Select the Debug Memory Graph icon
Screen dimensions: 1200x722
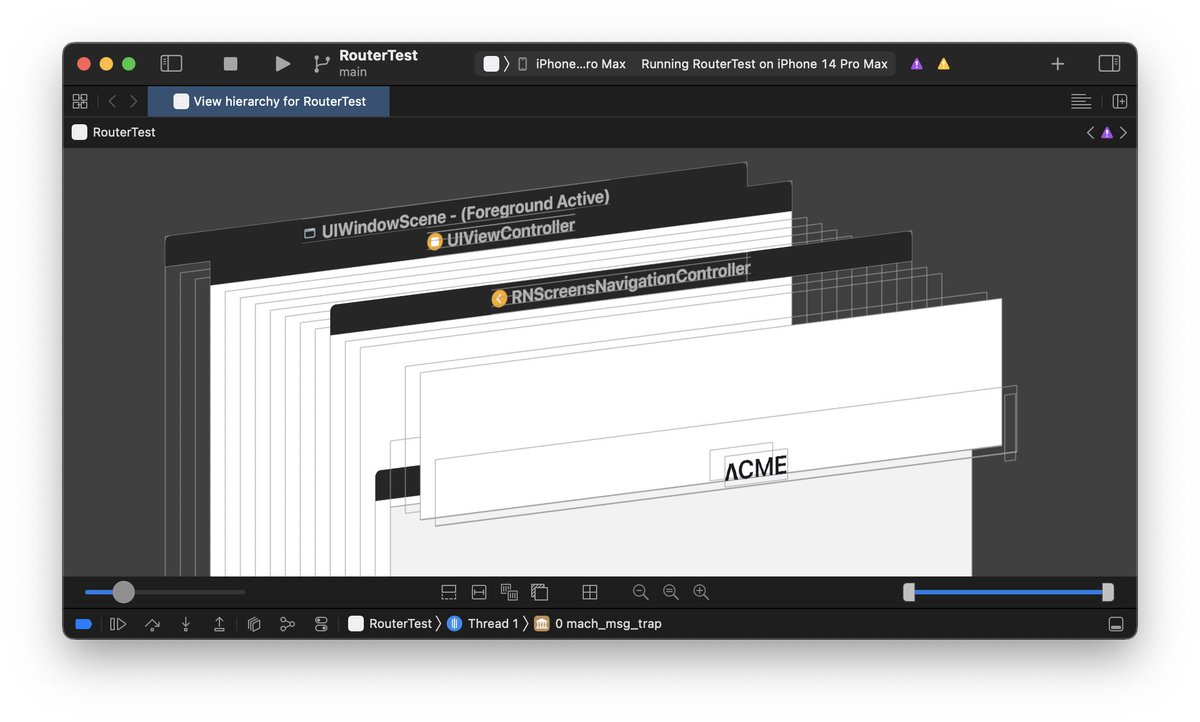click(287, 623)
